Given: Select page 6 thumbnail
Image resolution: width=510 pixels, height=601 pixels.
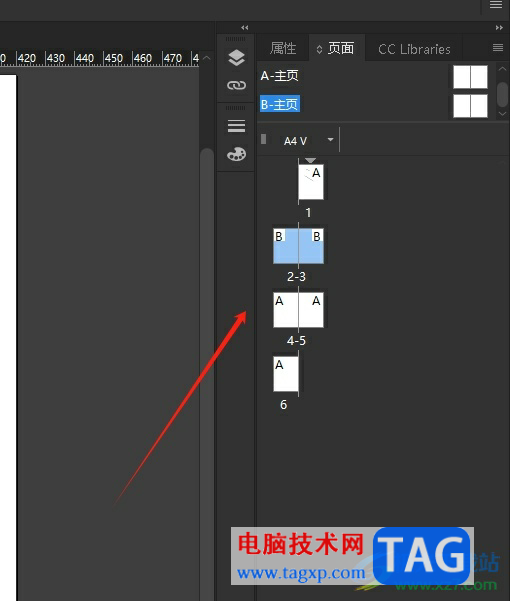Looking at the screenshot, I should (x=286, y=374).
